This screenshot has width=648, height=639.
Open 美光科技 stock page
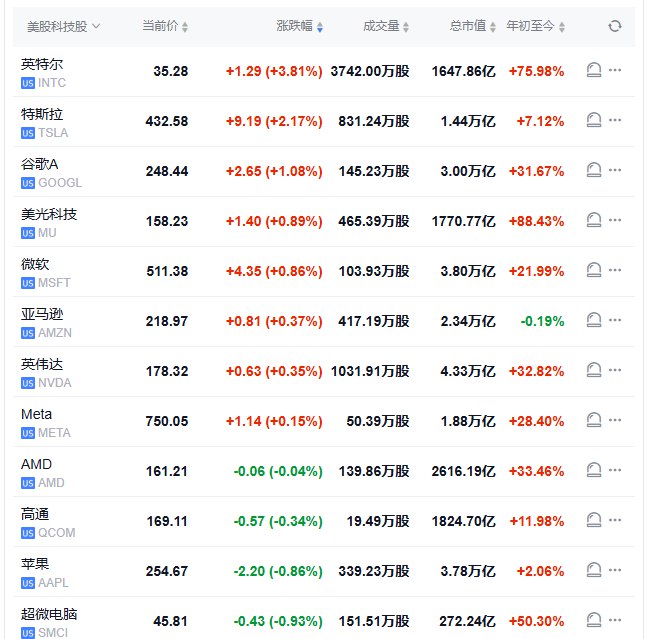(x=49, y=215)
